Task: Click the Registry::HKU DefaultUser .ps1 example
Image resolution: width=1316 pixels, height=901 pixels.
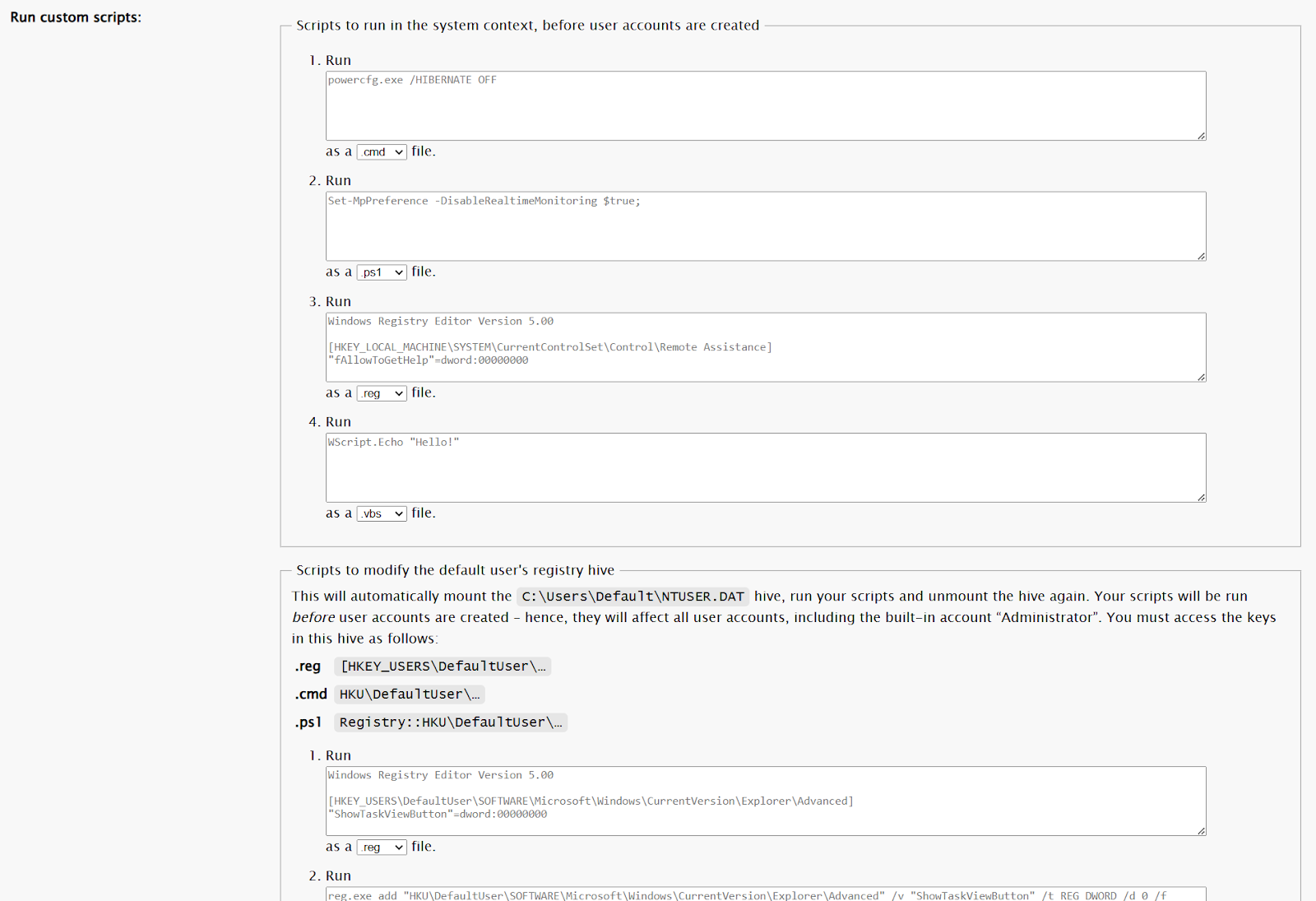Action: [x=450, y=722]
